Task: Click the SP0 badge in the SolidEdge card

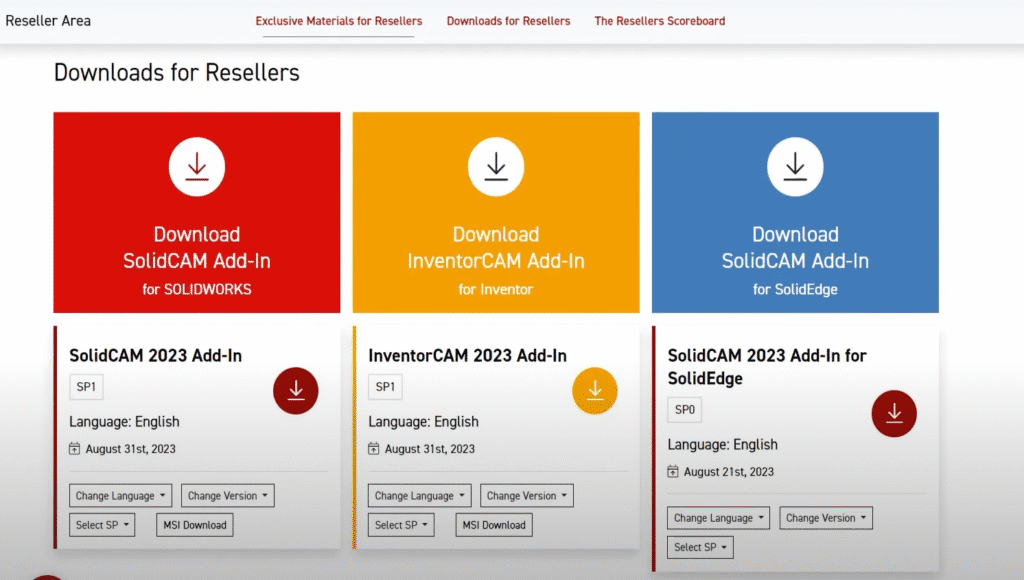Action: tap(684, 410)
